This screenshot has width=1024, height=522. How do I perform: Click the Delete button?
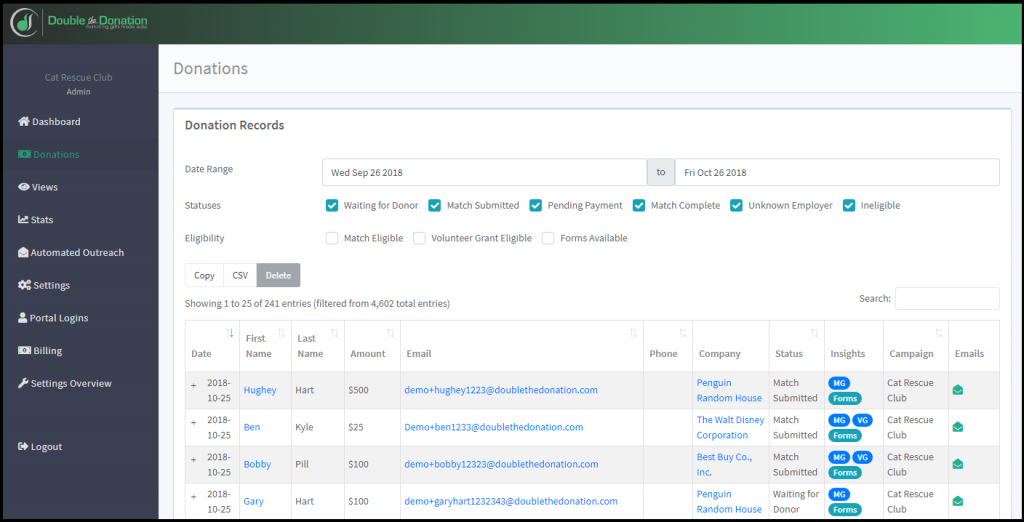(x=278, y=275)
